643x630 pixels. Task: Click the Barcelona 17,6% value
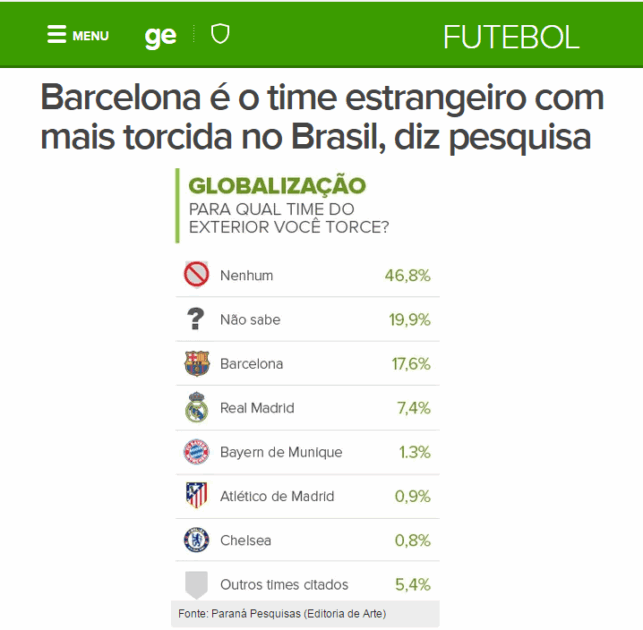(x=410, y=364)
